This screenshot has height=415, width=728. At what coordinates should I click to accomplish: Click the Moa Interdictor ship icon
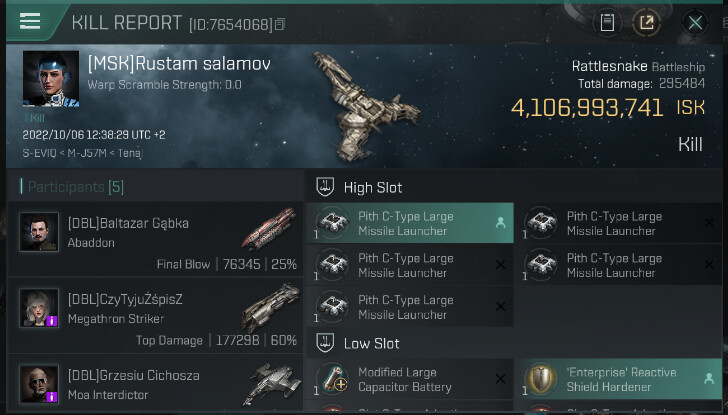[x=271, y=384]
